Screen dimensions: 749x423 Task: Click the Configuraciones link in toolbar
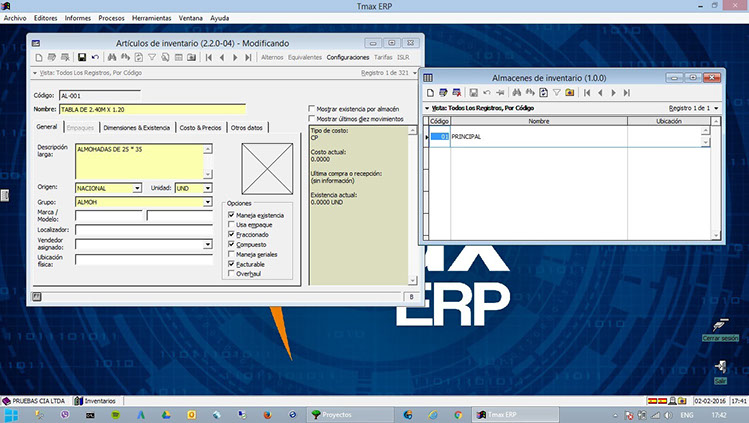point(348,57)
